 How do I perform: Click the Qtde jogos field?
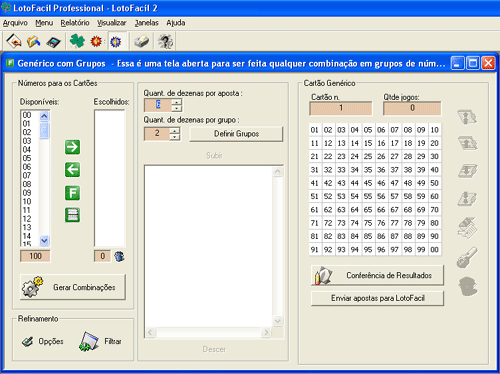[x=412, y=108]
